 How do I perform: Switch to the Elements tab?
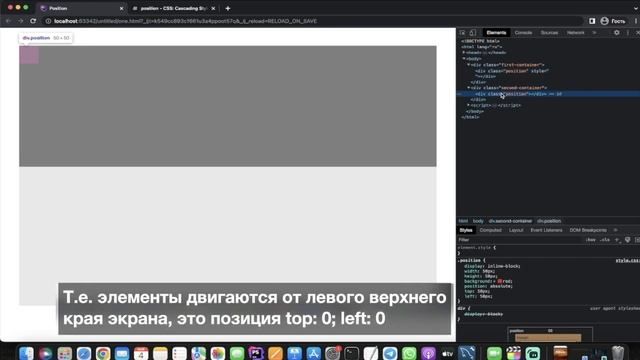click(x=496, y=33)
